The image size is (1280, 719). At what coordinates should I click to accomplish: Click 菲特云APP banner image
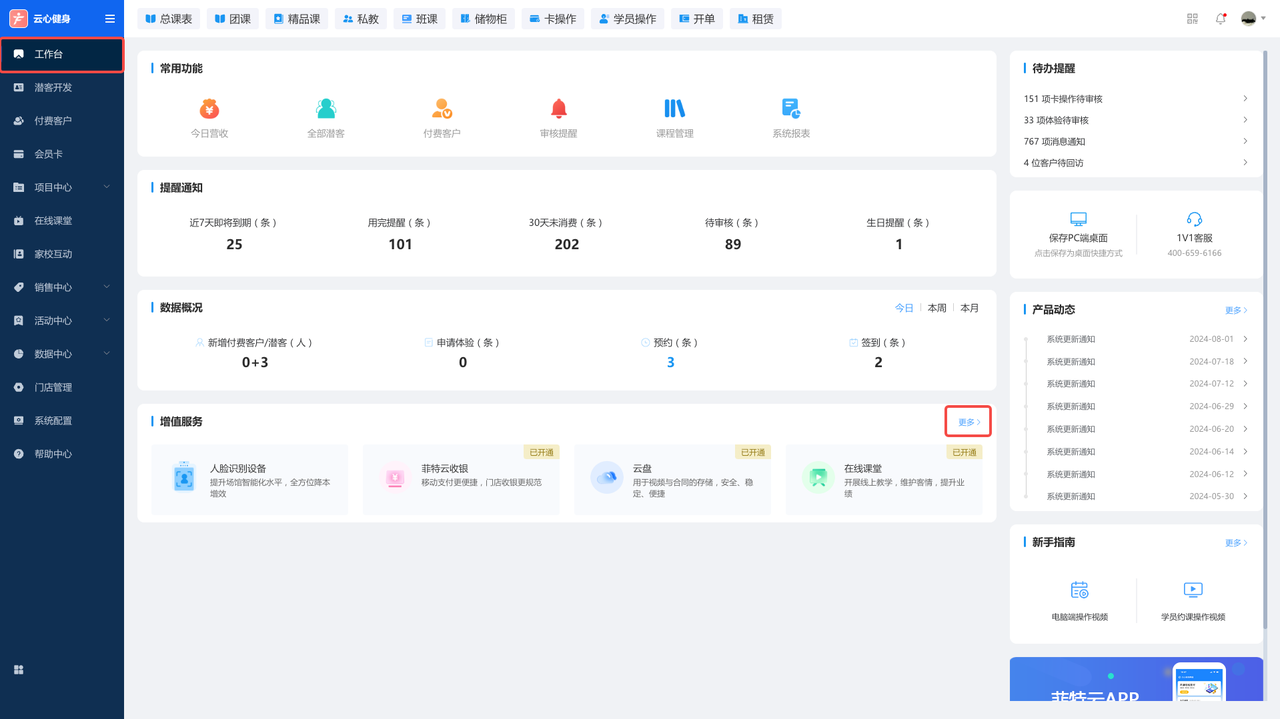[1136, 679]
